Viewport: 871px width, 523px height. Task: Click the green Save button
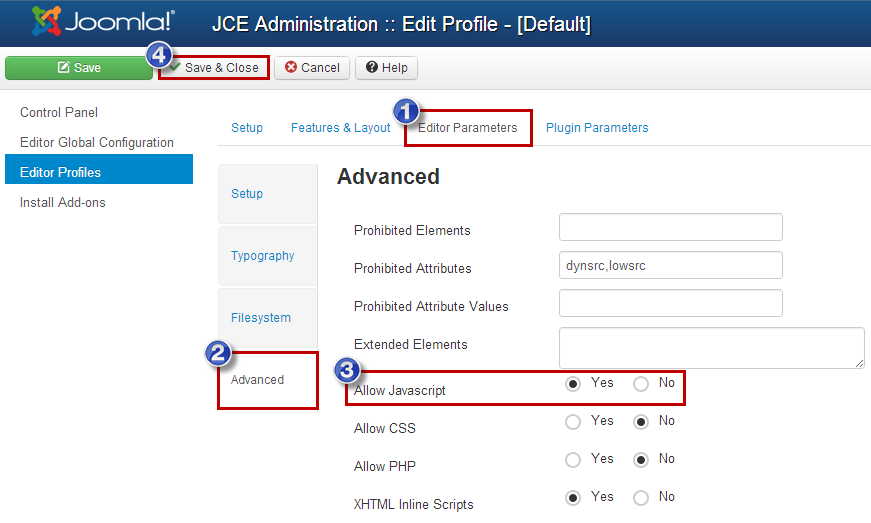[79, 68]
